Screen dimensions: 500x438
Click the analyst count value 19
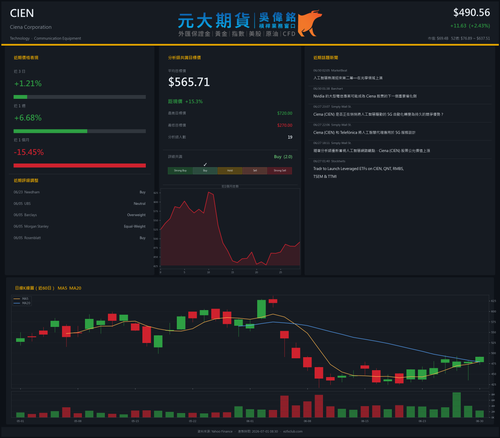[x=290, y=137]
